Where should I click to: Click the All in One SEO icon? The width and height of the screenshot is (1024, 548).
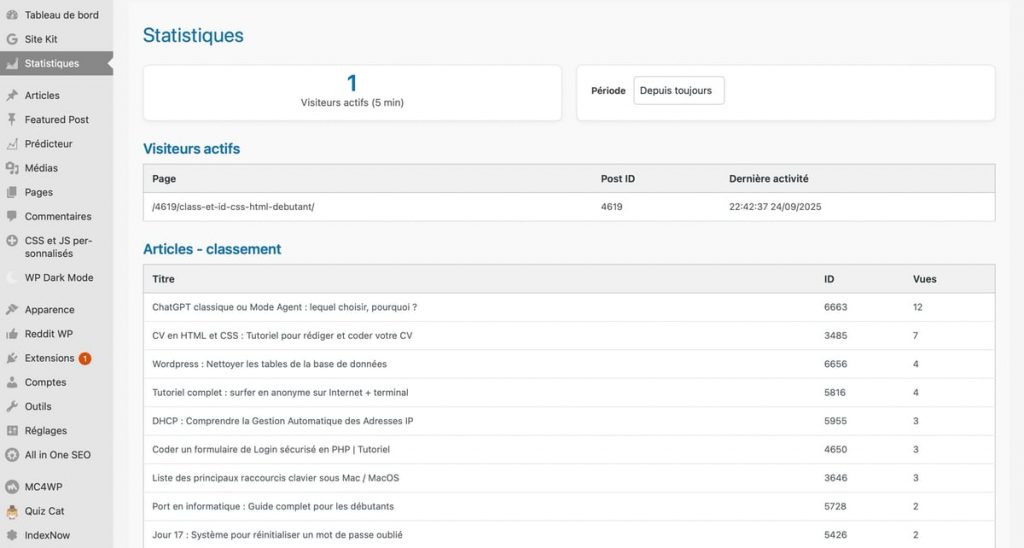pyautogui.click(x=12, y=455)
